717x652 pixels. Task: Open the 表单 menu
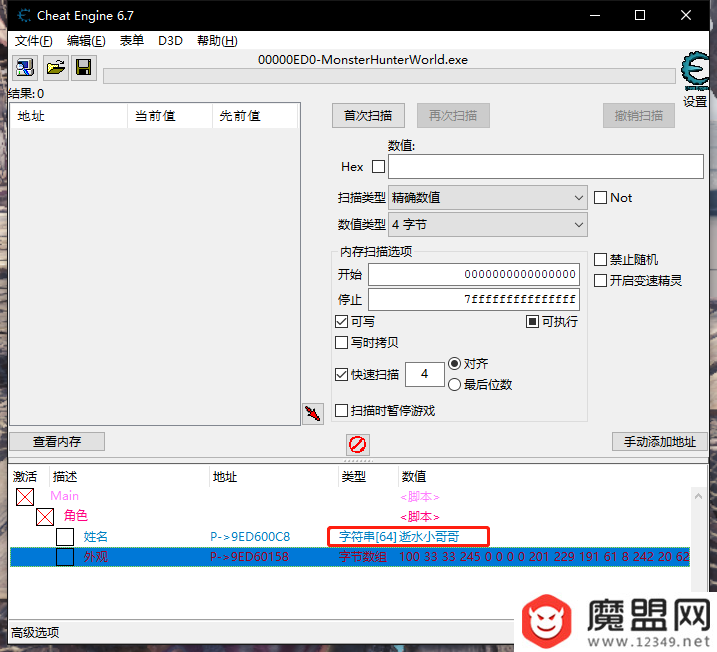pyautogui.click(x=132, y=41)
